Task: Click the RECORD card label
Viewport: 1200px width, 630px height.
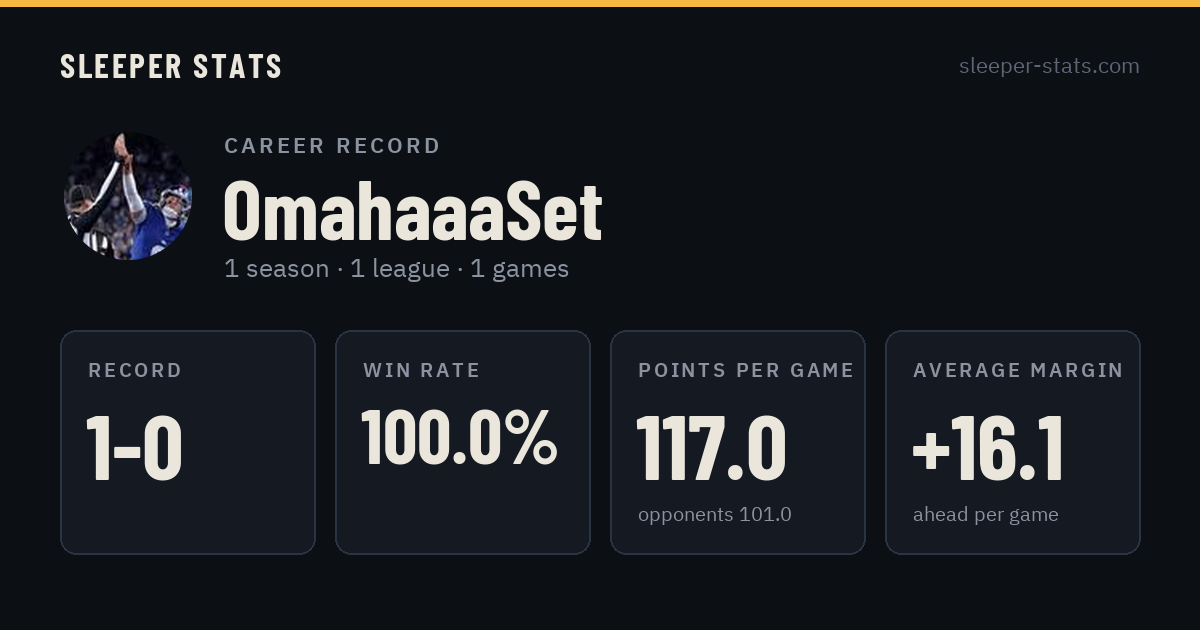Action: click(135, 371)
